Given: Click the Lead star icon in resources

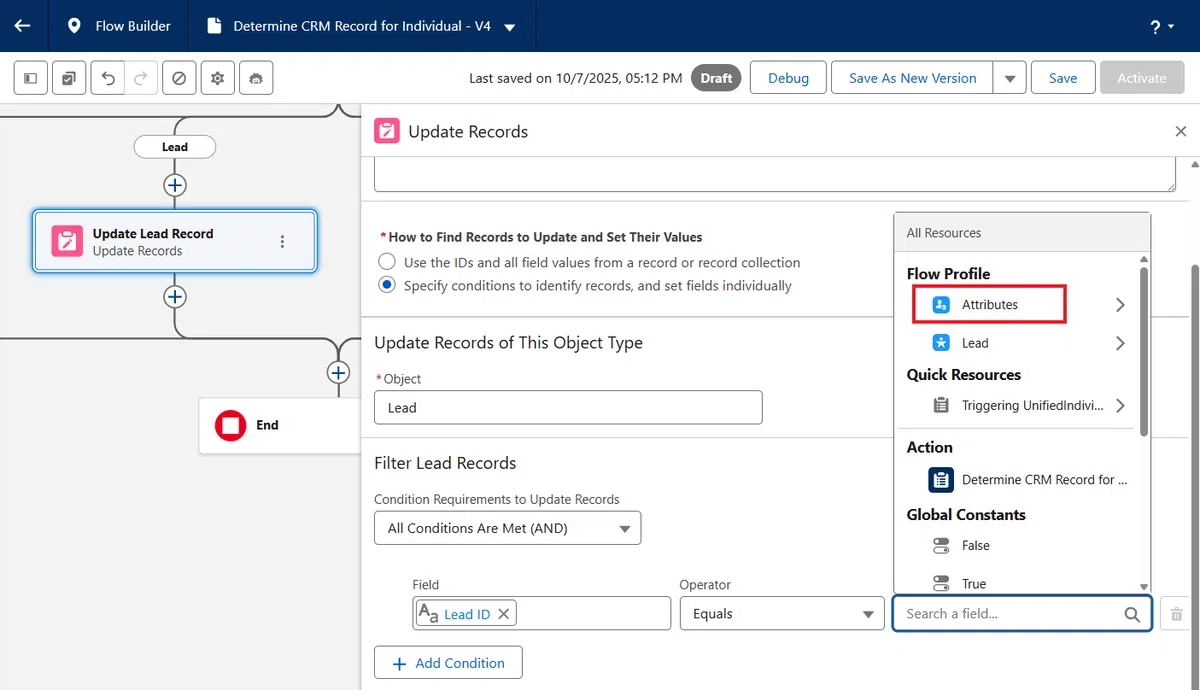Looking at the screenshot, I should [x=940, y=343].
